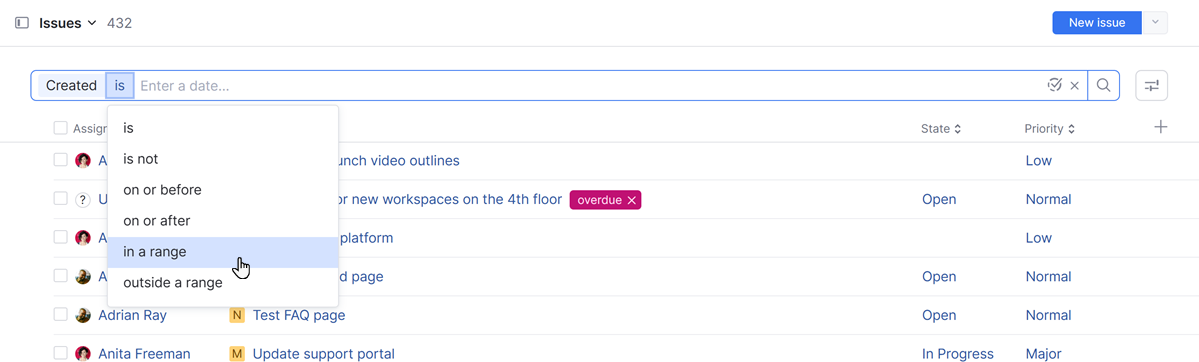Sort by the State column
This screenshot has height=362, width=1199.
click(x=941, y=129)
